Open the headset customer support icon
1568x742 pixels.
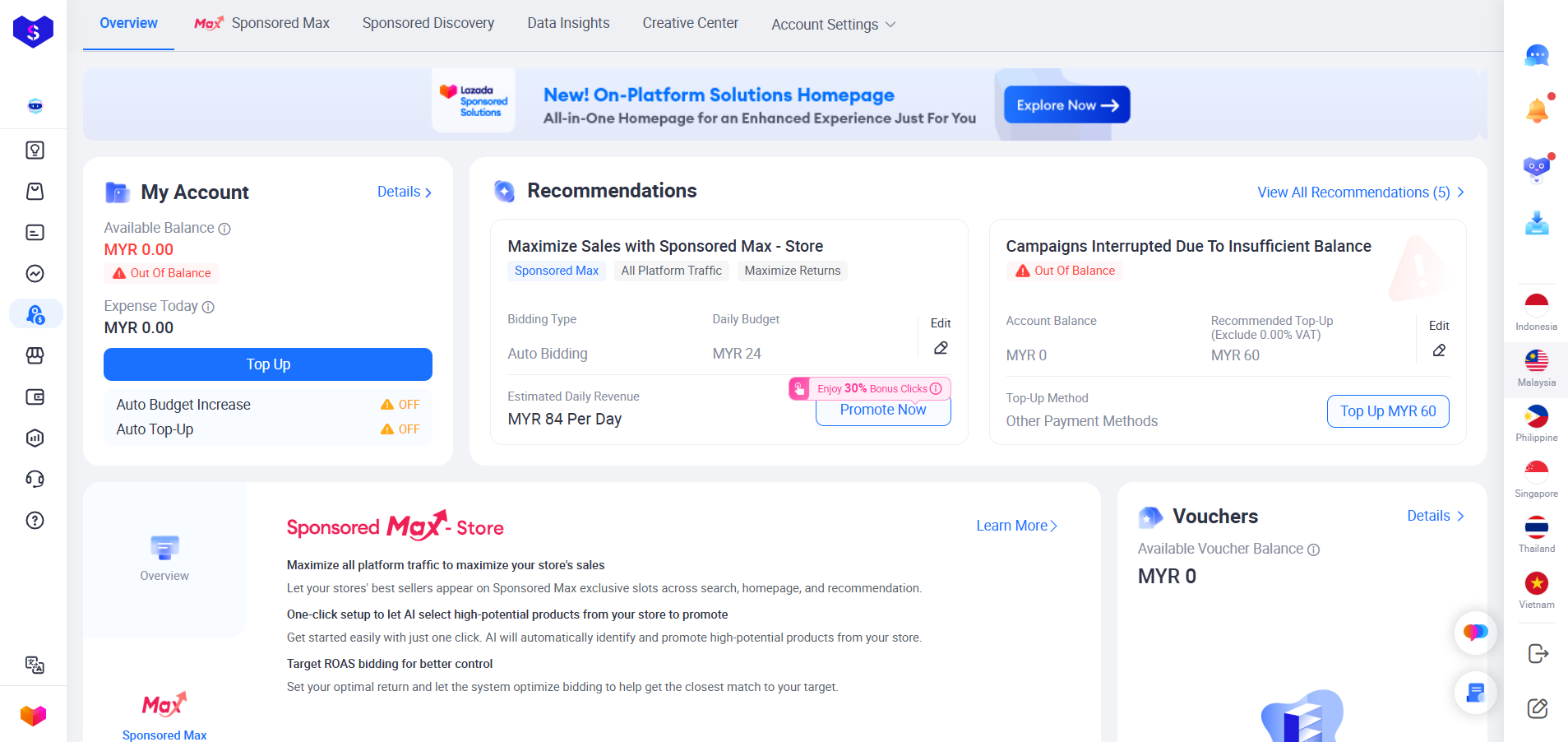[34, 479]
